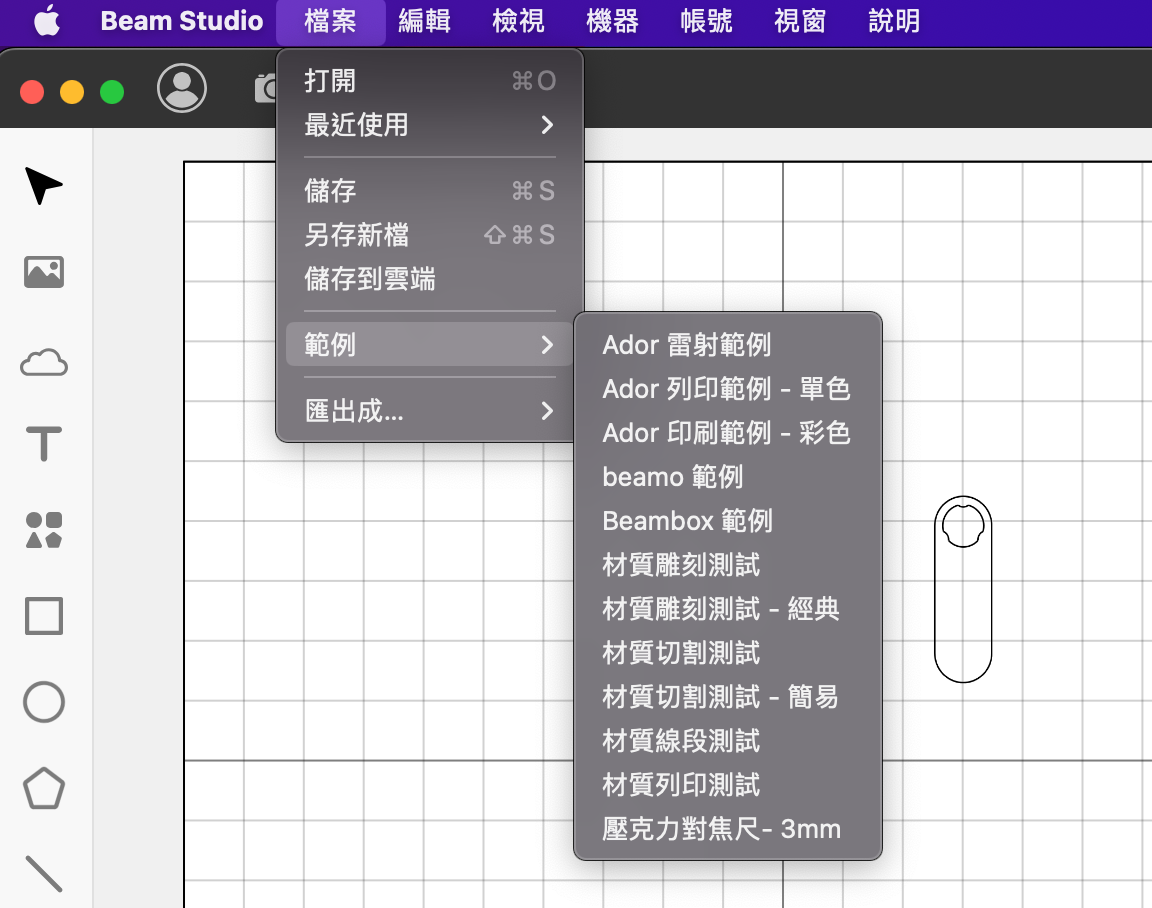Image resolution: width=1152 pixels, height=908 pixels.
Task: Open the 視窗 menu
Action: click(800, 21)
